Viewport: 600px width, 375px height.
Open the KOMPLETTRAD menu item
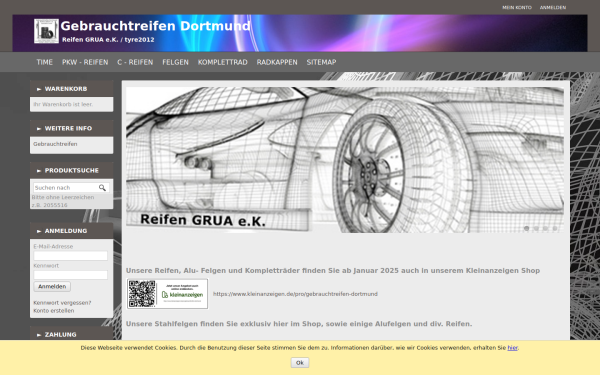[x=223, y=62]
